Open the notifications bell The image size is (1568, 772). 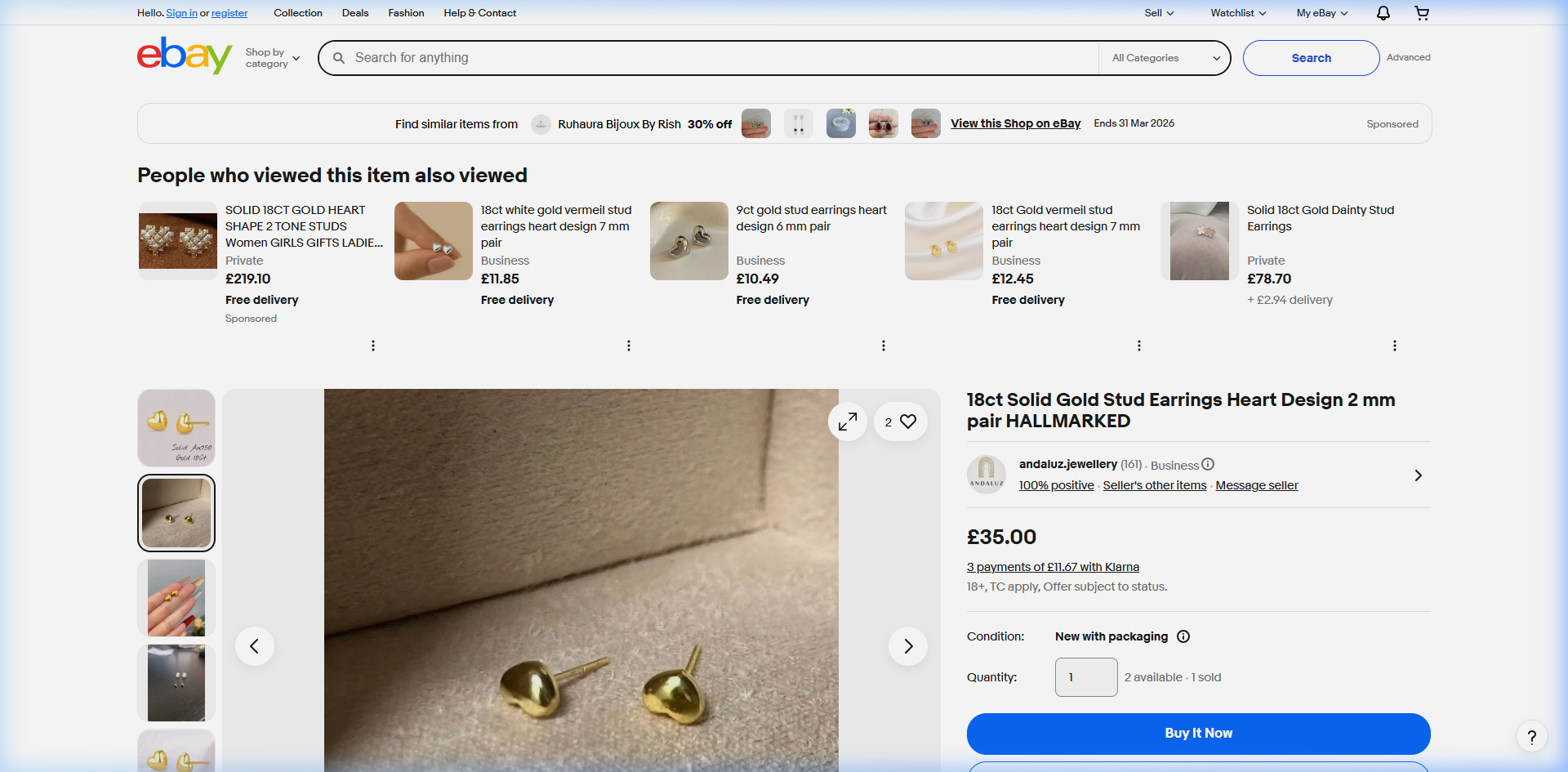coord(1382,13)
